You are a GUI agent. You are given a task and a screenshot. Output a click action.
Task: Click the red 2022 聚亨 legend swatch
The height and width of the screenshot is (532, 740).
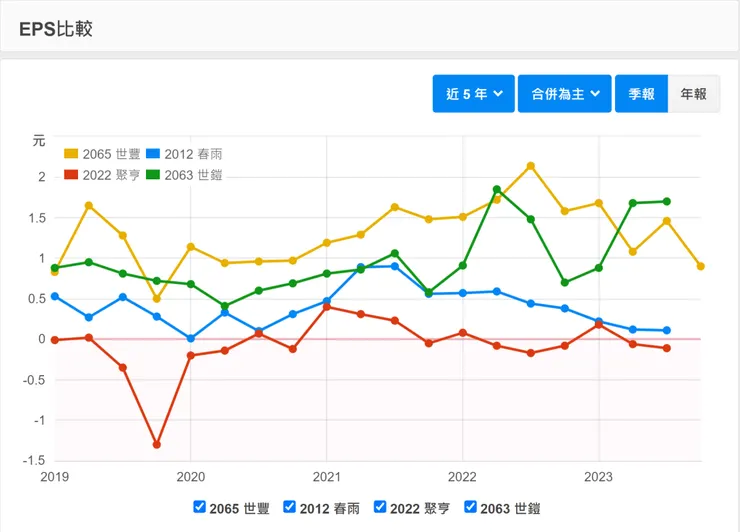coord(71,175)
